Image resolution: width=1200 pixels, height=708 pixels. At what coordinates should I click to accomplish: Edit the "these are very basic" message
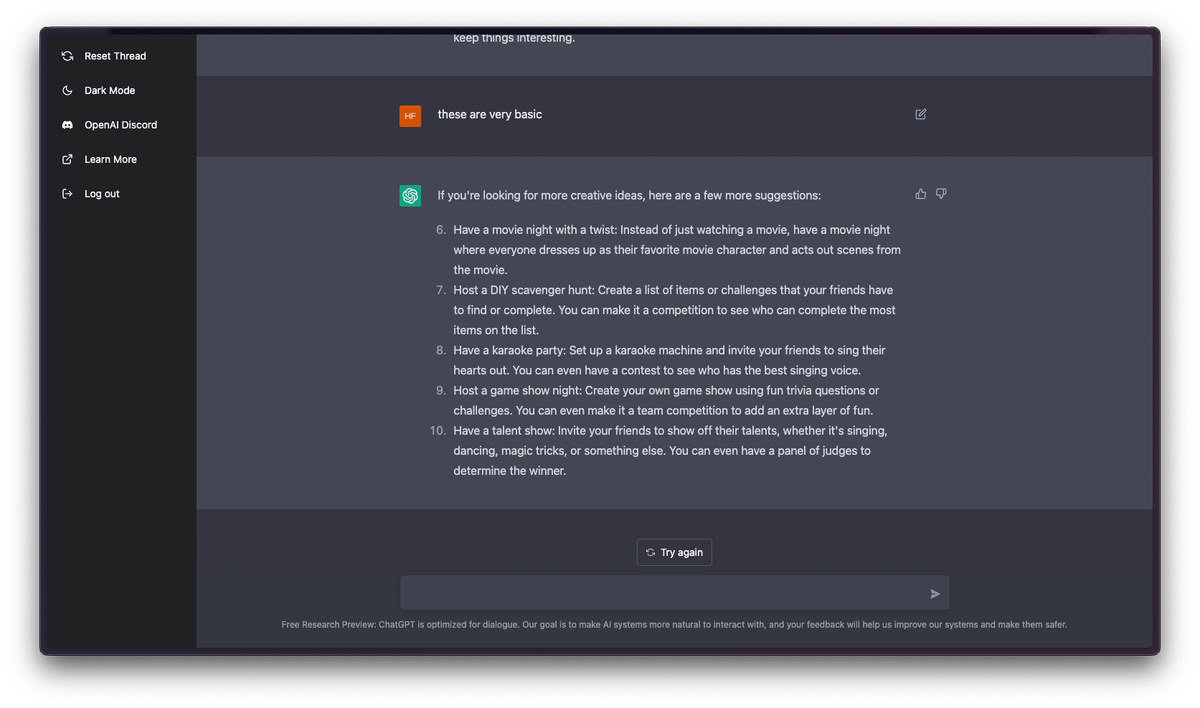920,114
